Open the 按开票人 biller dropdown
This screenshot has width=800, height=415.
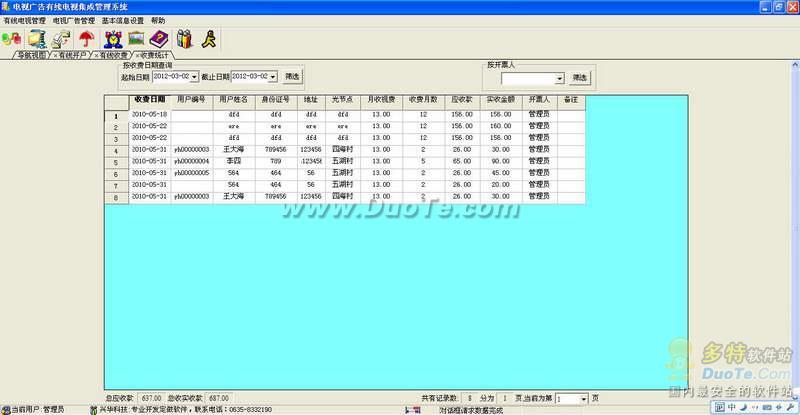[x=559, y=77]
